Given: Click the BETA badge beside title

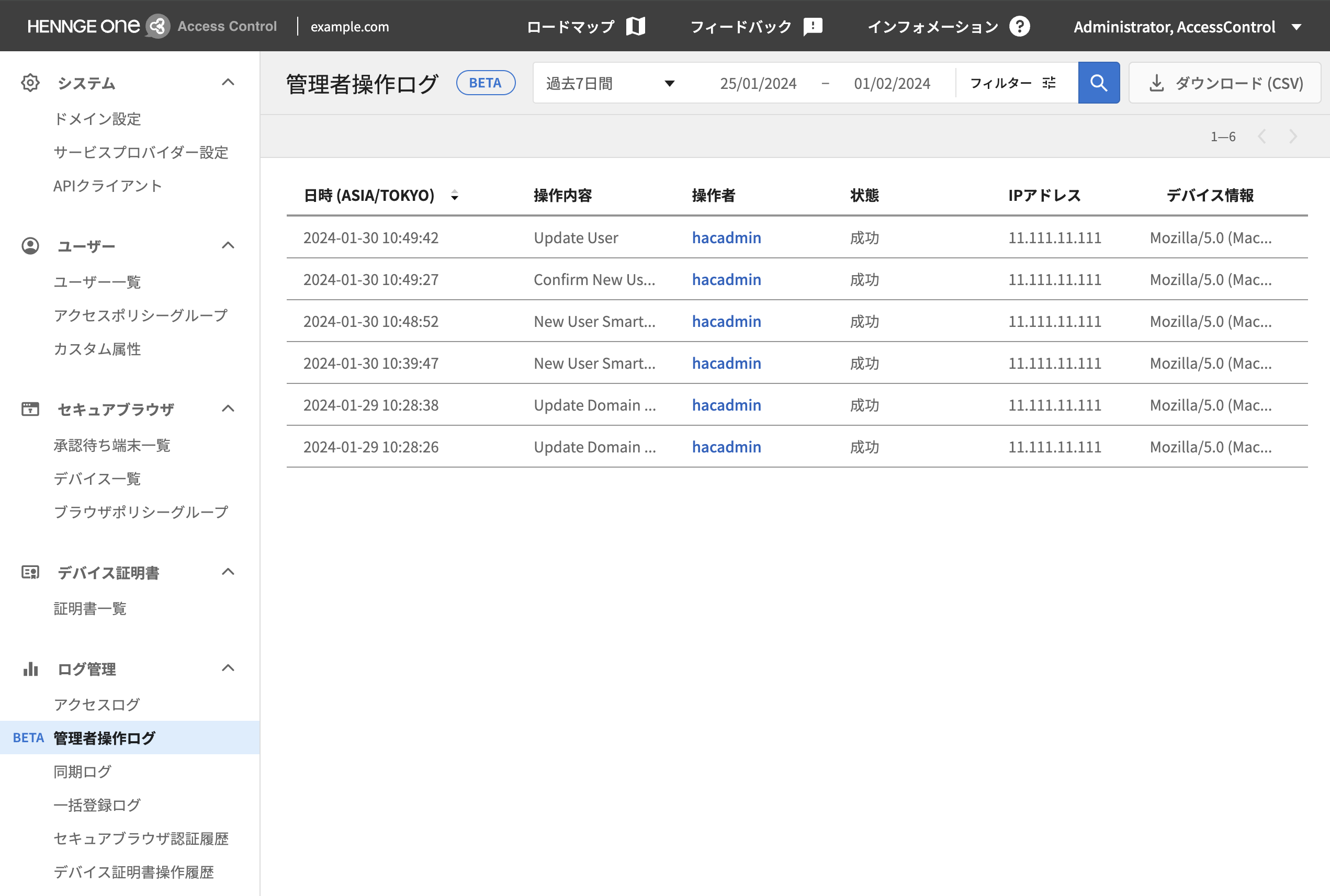Looking at the screenshot, I should pyautogui.click(x=485, y=83).
